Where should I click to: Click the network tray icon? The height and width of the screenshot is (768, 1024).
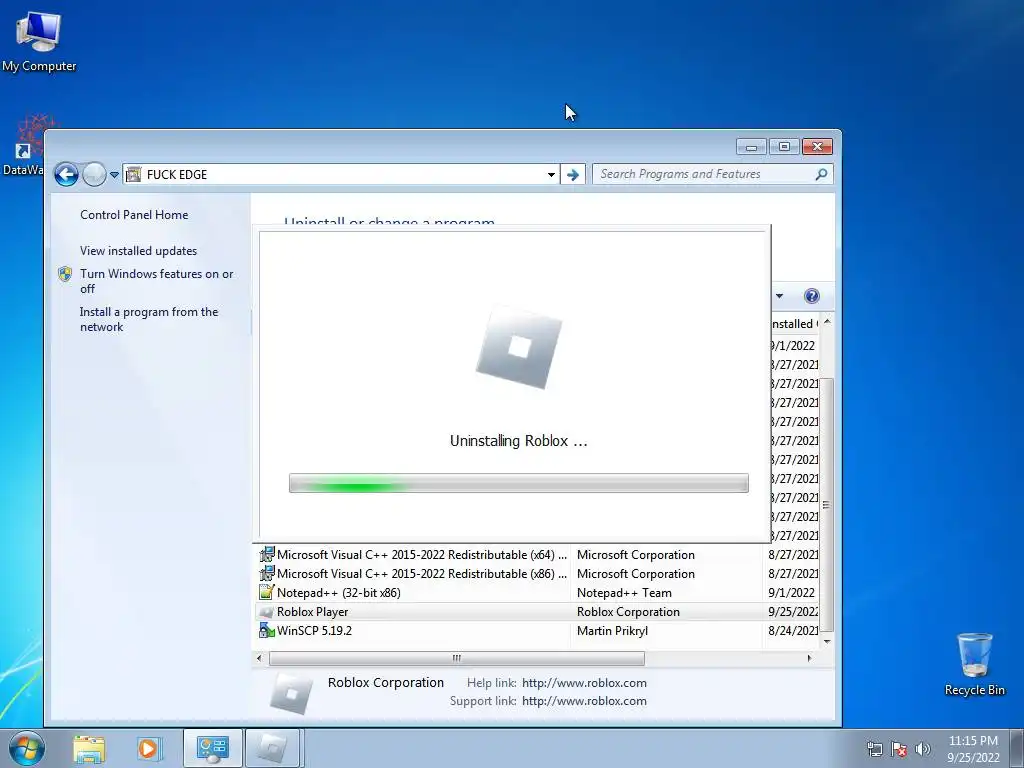coord(874,749)
